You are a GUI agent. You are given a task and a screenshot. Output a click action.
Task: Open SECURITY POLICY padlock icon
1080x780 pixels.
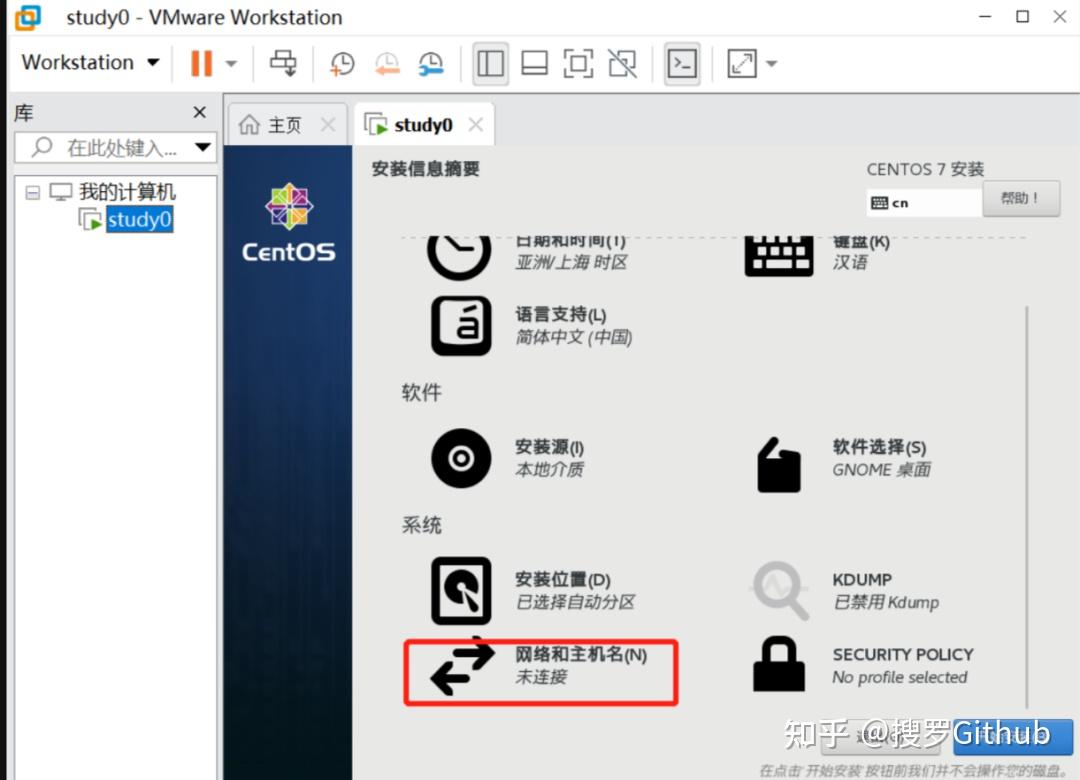point(779,664)
